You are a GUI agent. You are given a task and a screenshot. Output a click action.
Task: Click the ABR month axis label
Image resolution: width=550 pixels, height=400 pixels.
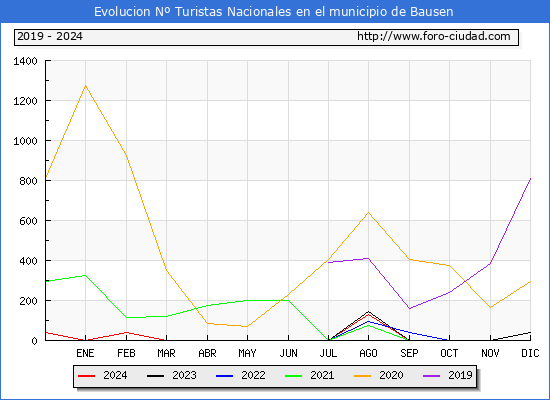pos(207,353)
